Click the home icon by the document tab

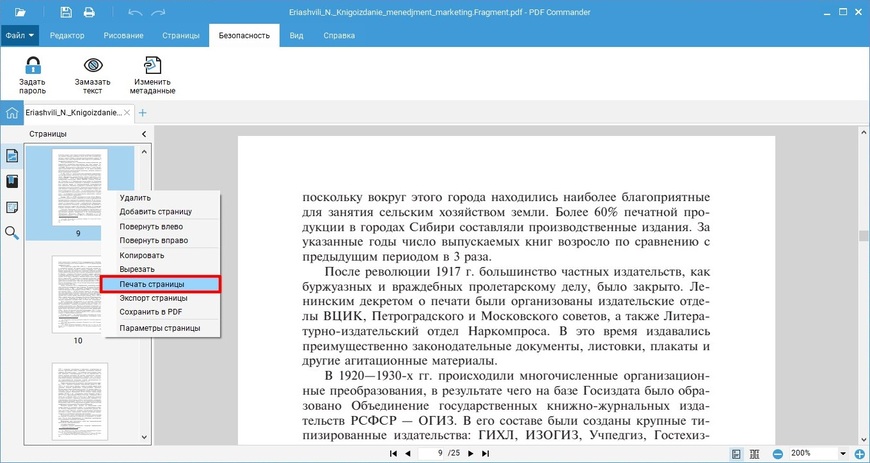(11, 113)
